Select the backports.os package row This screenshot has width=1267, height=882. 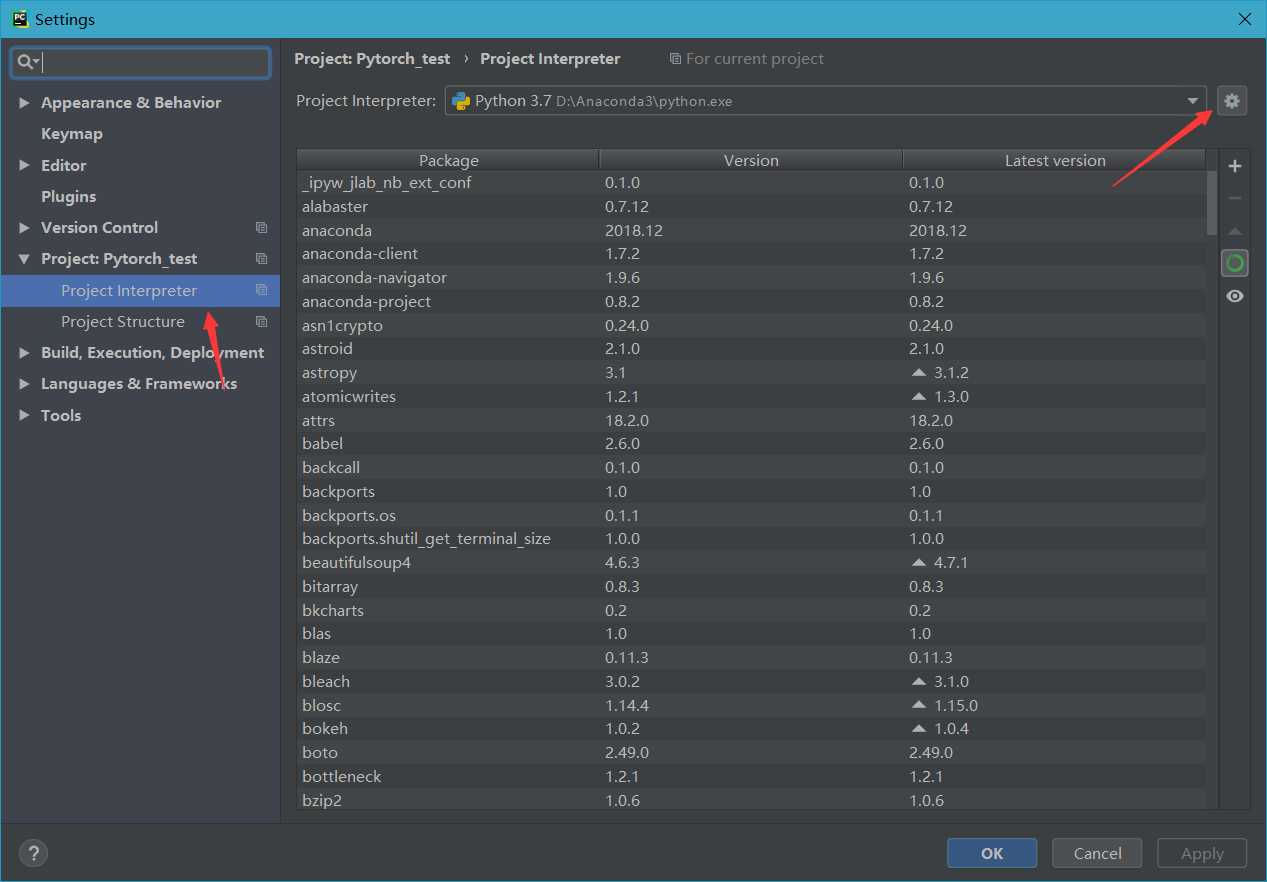751,515
